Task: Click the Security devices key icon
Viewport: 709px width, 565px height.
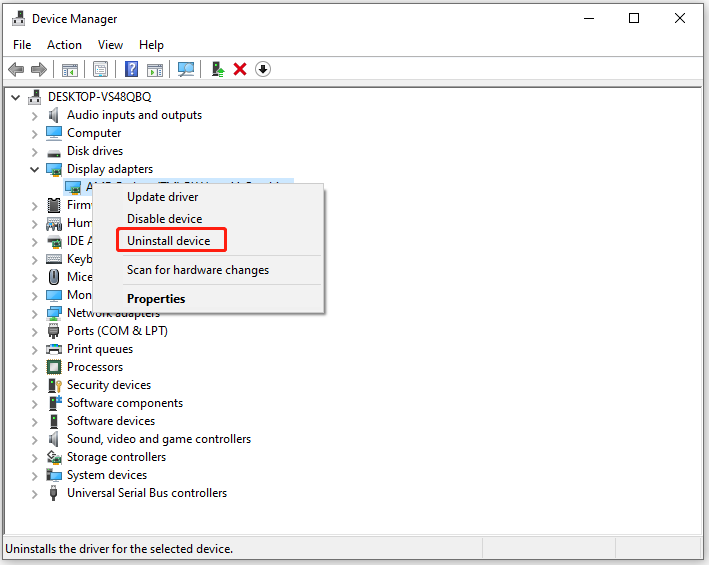Action: [x=54, y=385]
